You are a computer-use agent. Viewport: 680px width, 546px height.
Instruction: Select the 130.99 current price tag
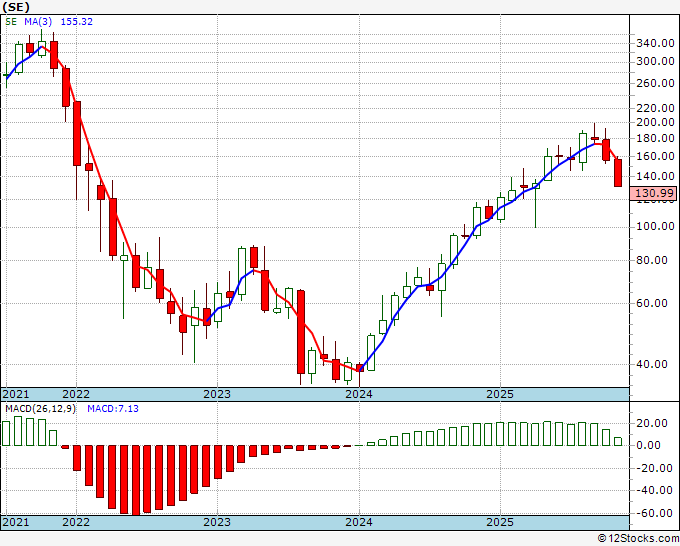point(655,193)
